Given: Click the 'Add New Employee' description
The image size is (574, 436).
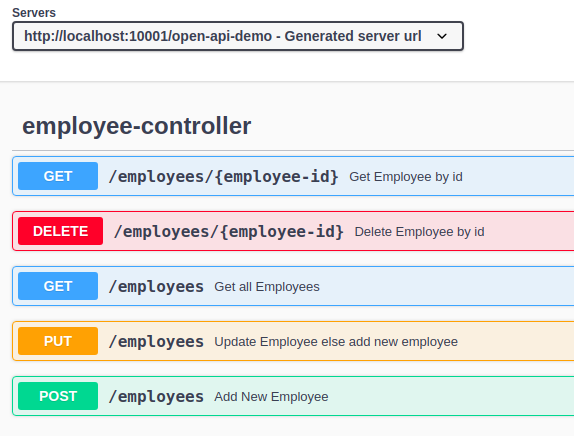Looking at the screenshot, I should pyautogui.click(x=271, y=396).
